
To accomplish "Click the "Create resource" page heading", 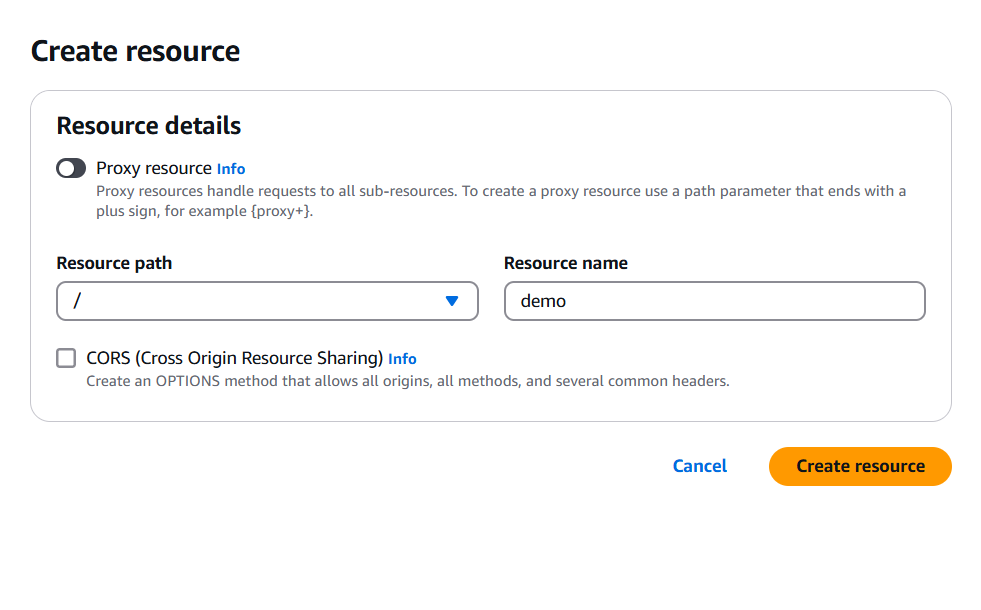I will [x=135, y=51].
